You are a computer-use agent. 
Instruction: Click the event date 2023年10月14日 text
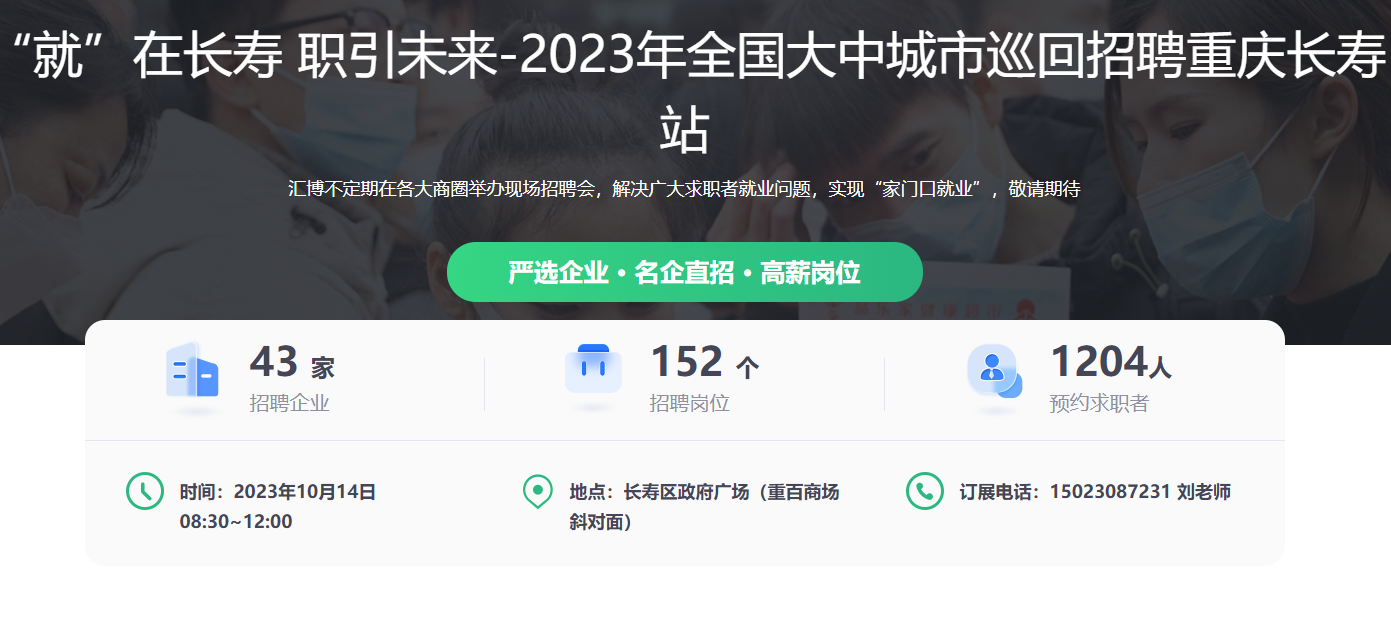(x=305, y=492)
